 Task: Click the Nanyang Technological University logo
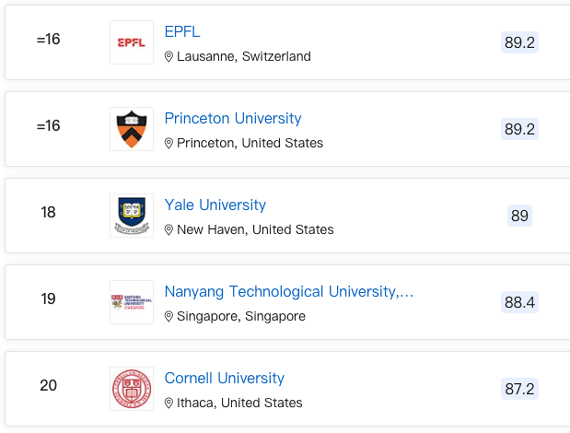coord(132,302)
